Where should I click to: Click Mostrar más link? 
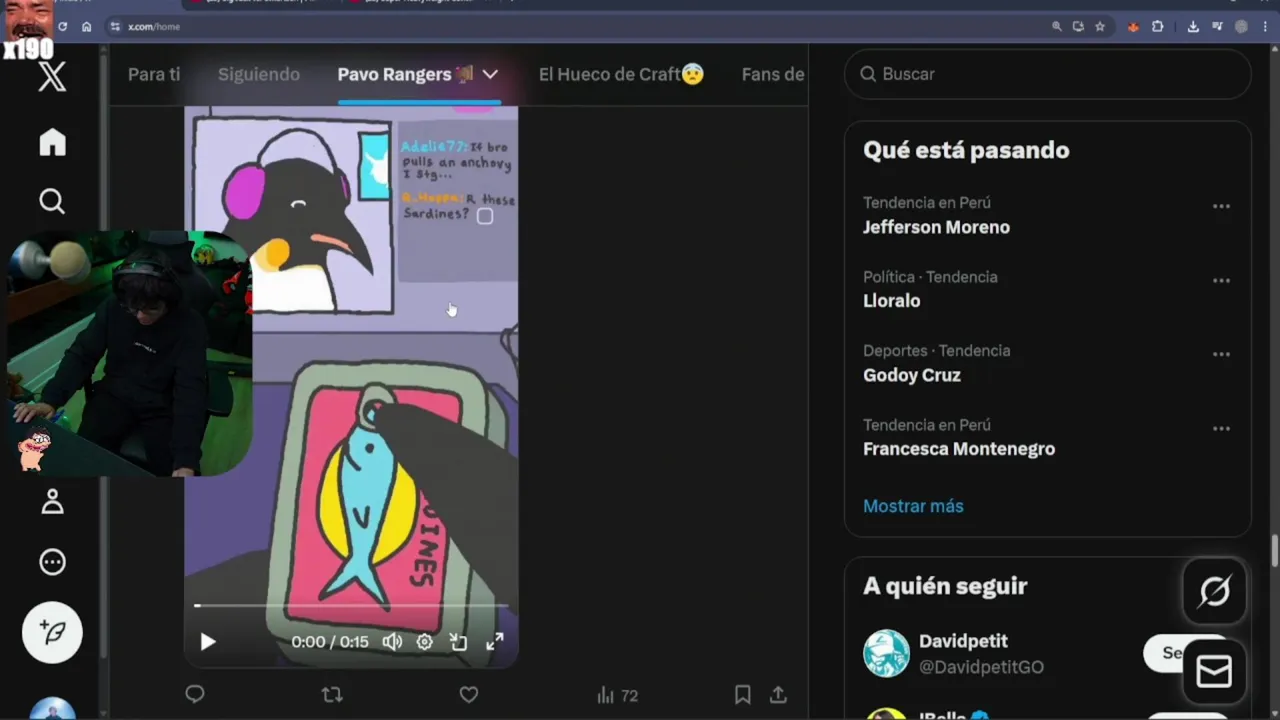point(913,506)
